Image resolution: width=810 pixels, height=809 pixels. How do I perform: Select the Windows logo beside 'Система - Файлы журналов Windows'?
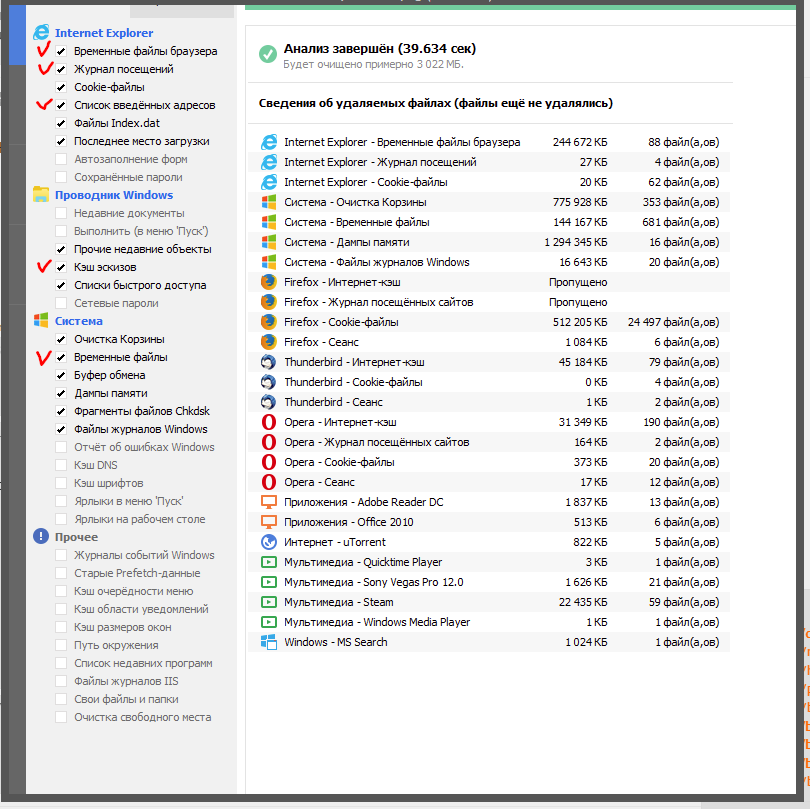click(269, 262)
